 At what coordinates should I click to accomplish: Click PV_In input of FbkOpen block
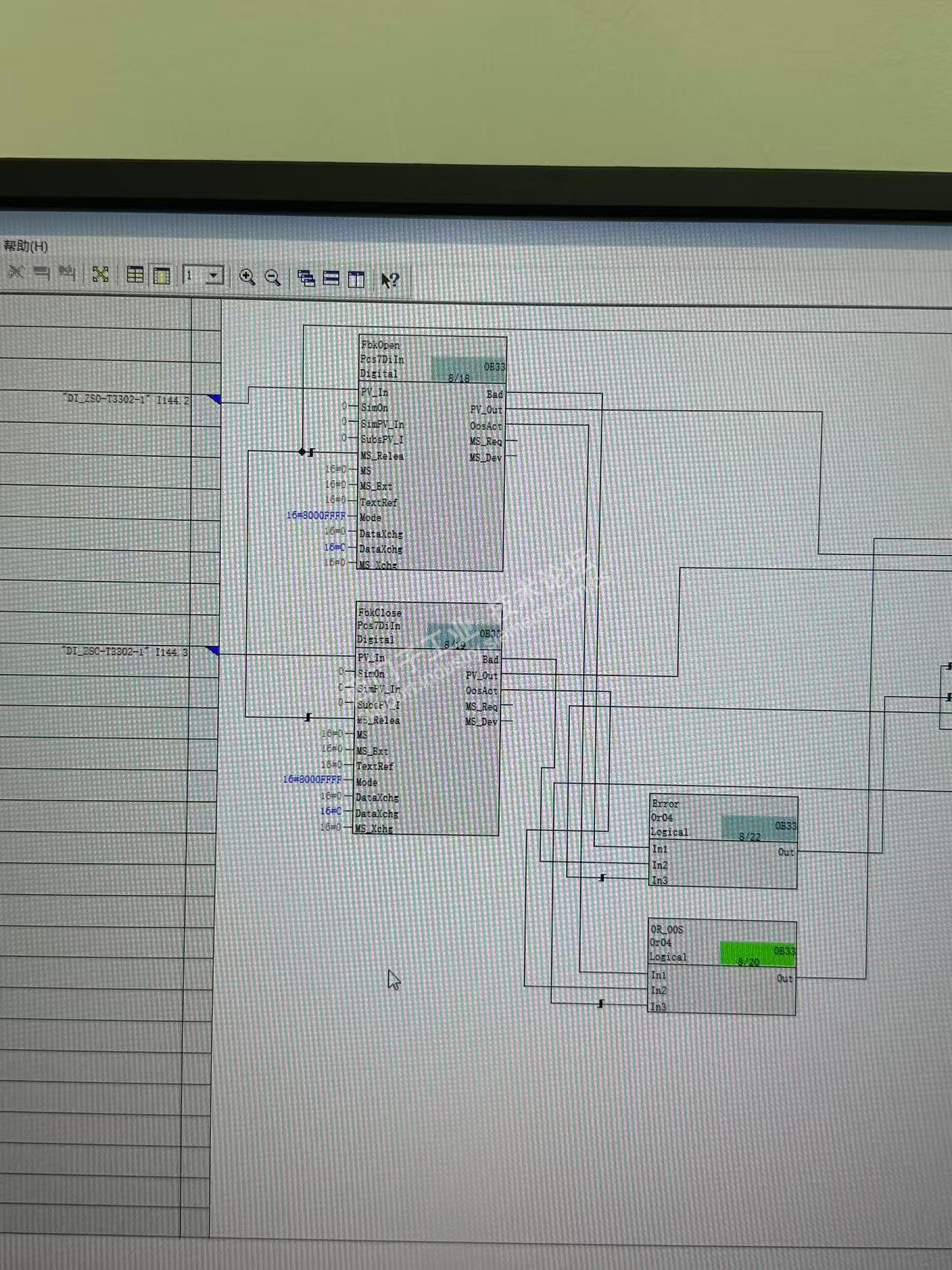coord(375,393)
